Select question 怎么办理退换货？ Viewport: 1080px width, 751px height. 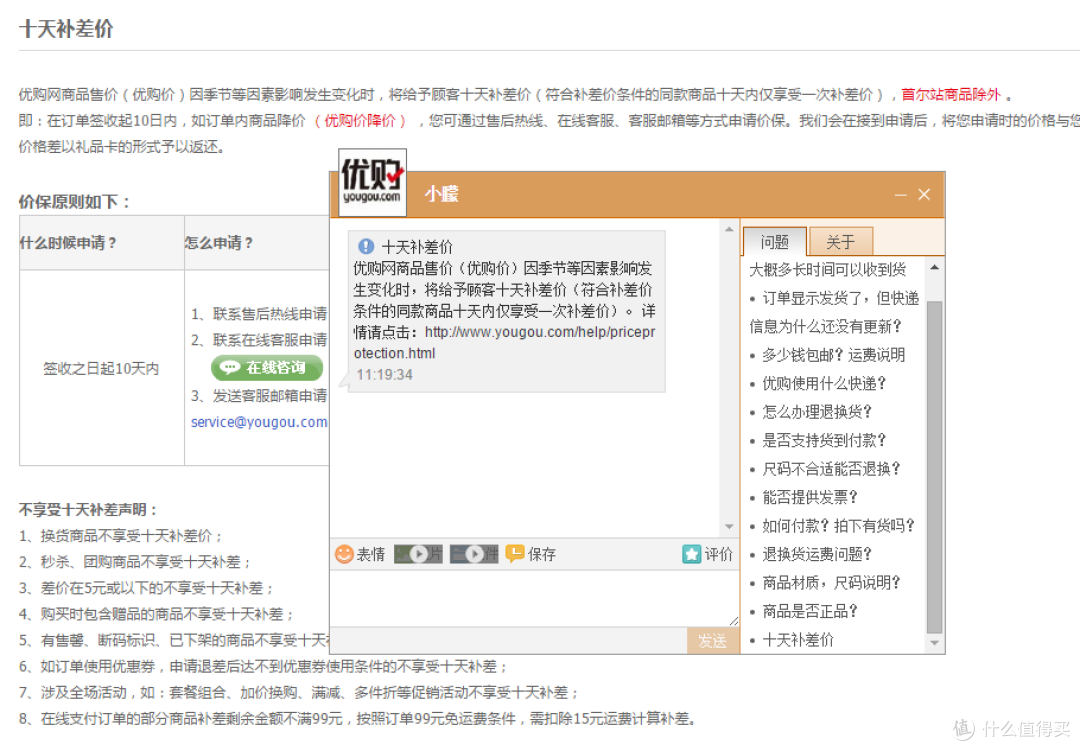click(x=817, y=412)
